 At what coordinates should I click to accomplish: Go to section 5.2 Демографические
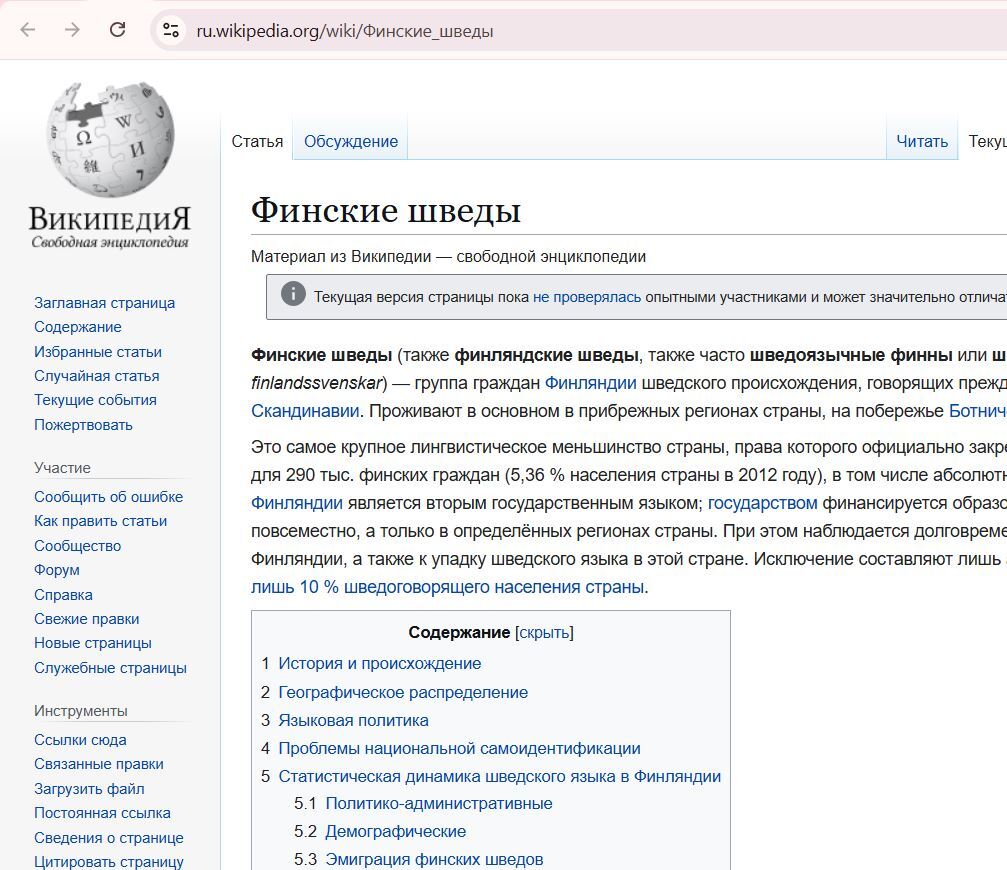pos(395,831)
